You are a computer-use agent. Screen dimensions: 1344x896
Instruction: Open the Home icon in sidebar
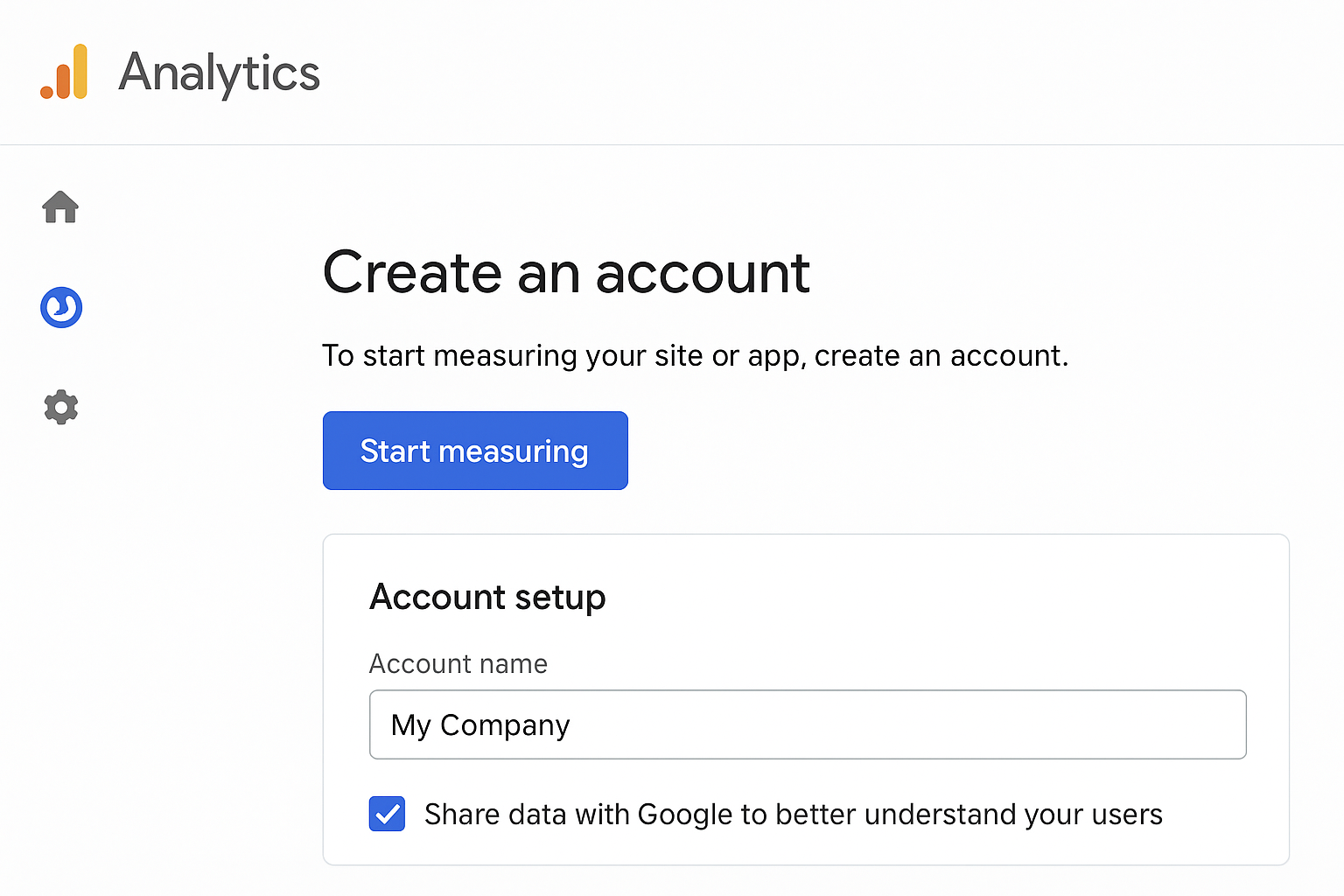point(60,207)
